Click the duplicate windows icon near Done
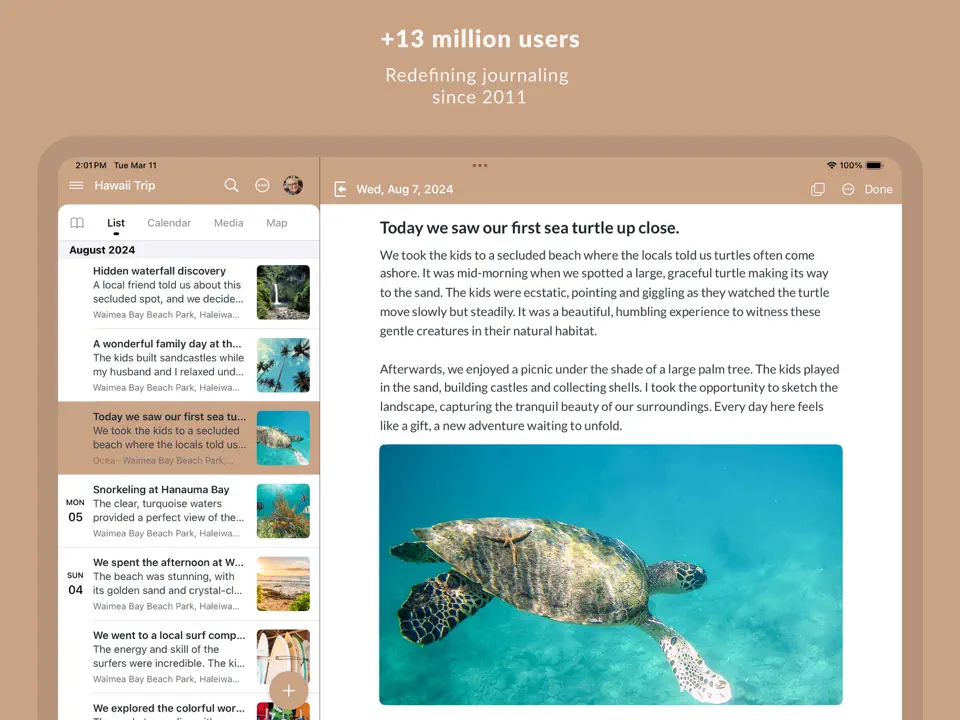960x720 pixels. tap(817, 189)
